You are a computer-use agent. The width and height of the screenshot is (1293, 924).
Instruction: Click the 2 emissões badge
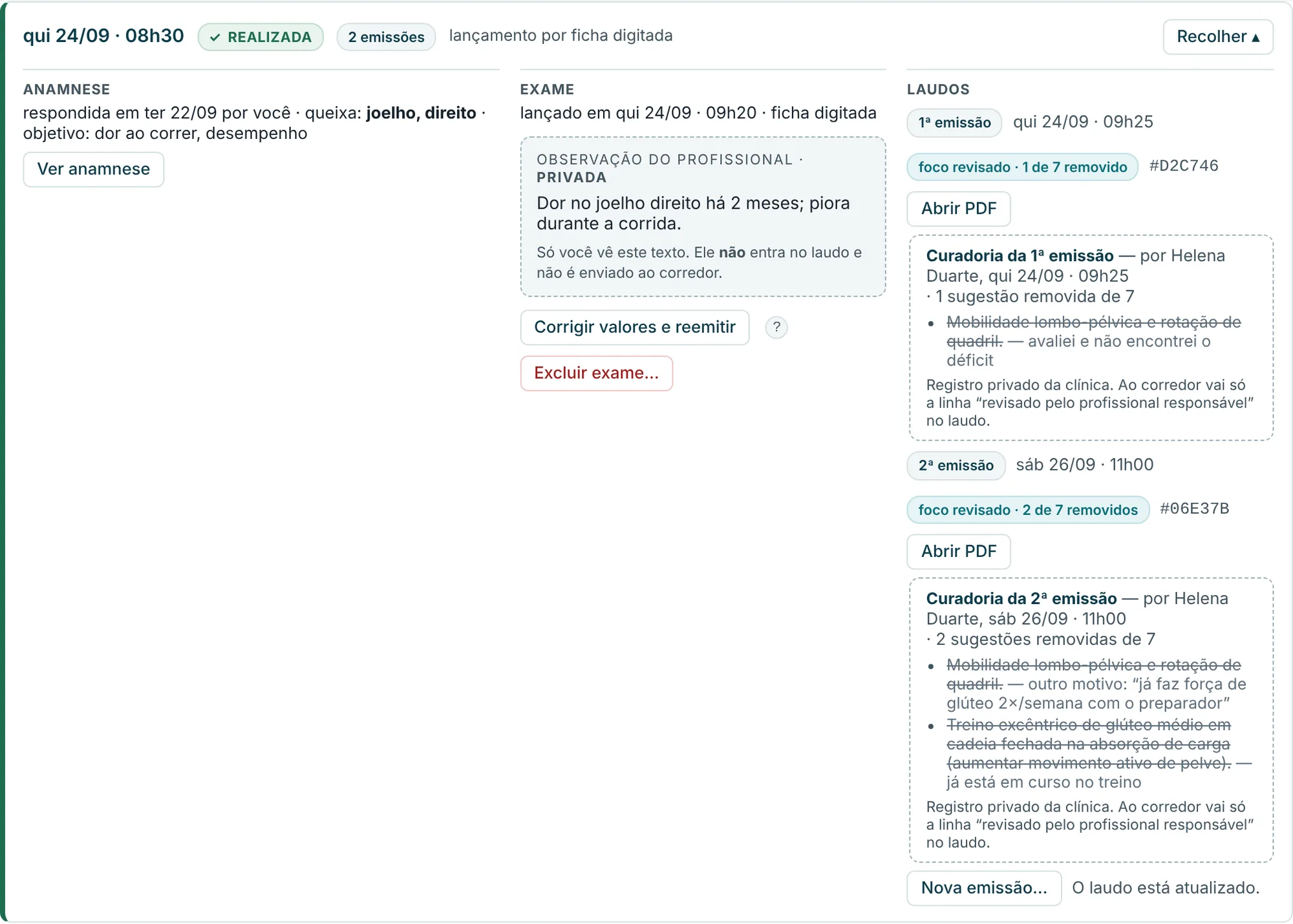tap(386, 37)
